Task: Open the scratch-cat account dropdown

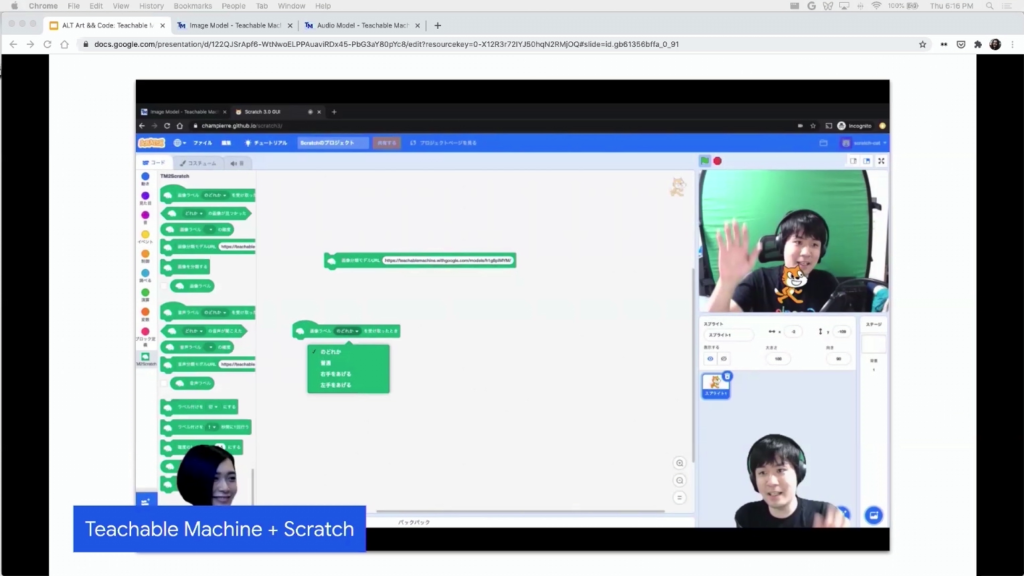Action: click(865, 143)
